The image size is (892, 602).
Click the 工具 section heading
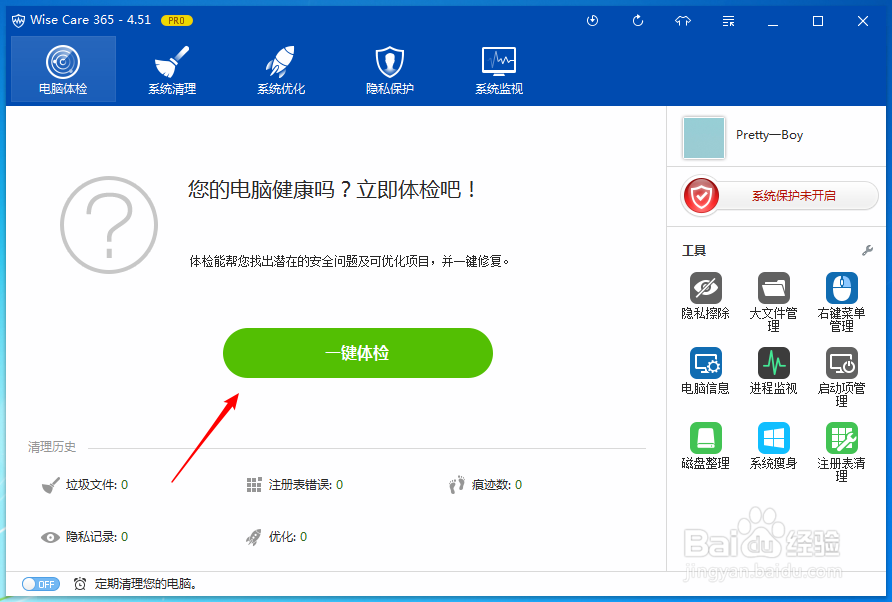coord(693,250)
